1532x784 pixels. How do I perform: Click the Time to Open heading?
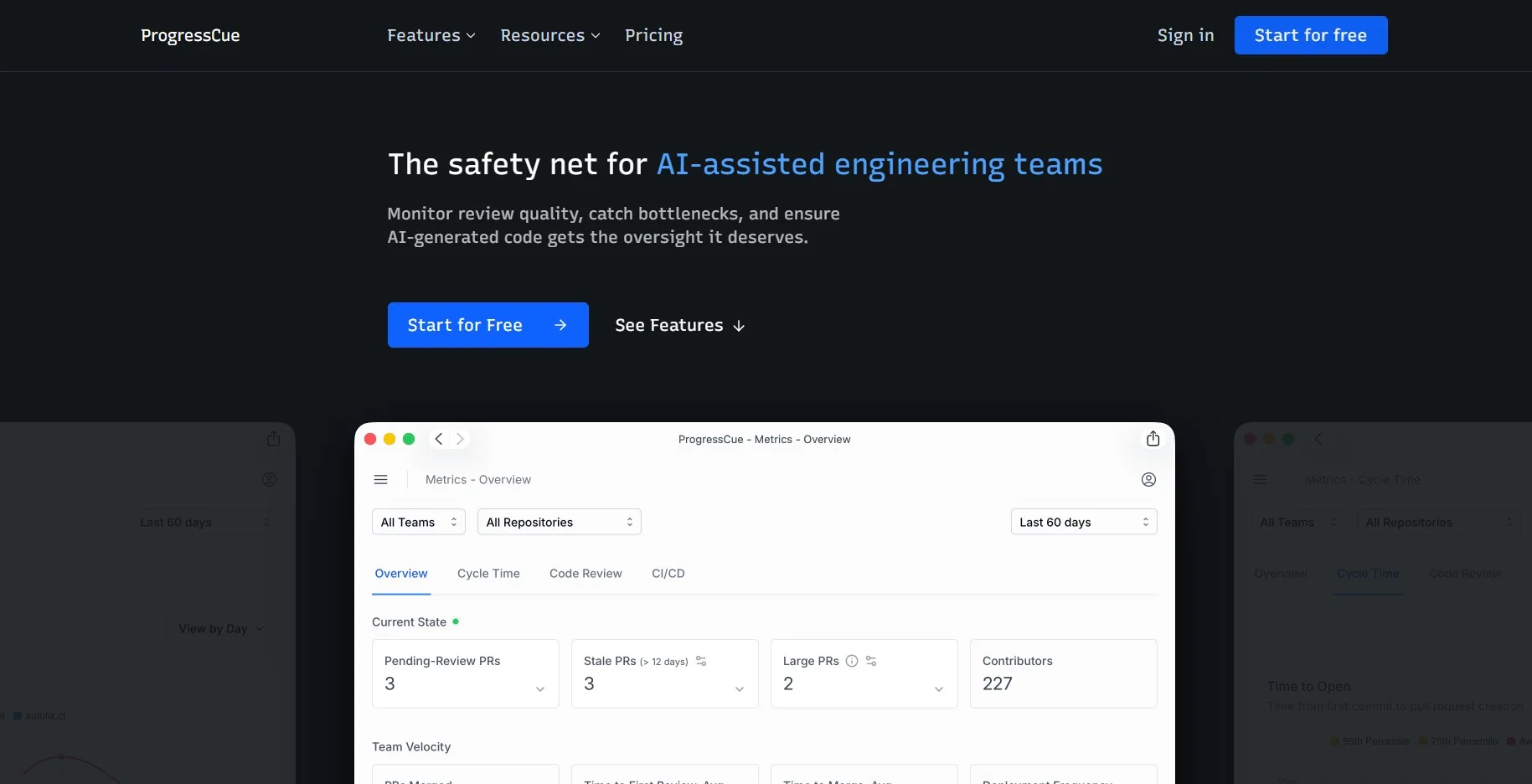(x=1308, y=687)
